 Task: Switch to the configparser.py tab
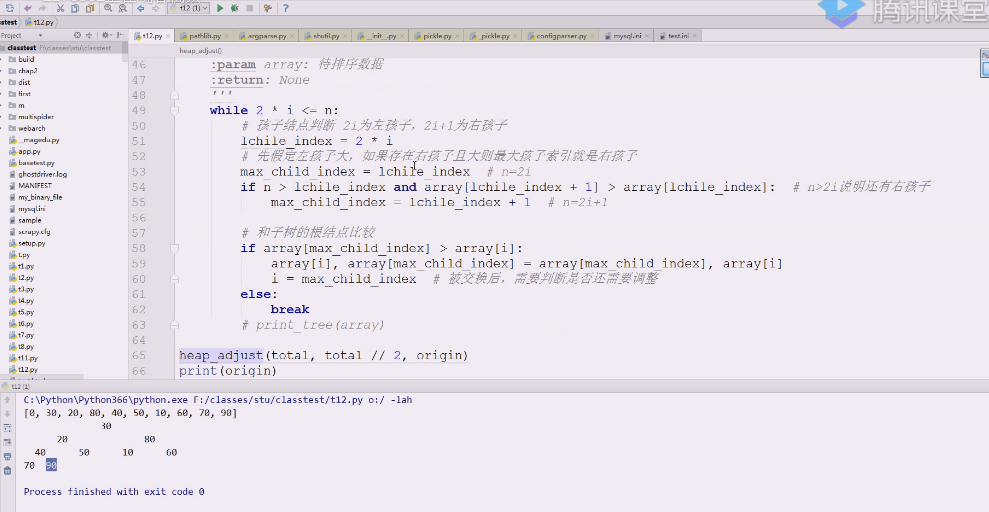click(x=561, y=36)
